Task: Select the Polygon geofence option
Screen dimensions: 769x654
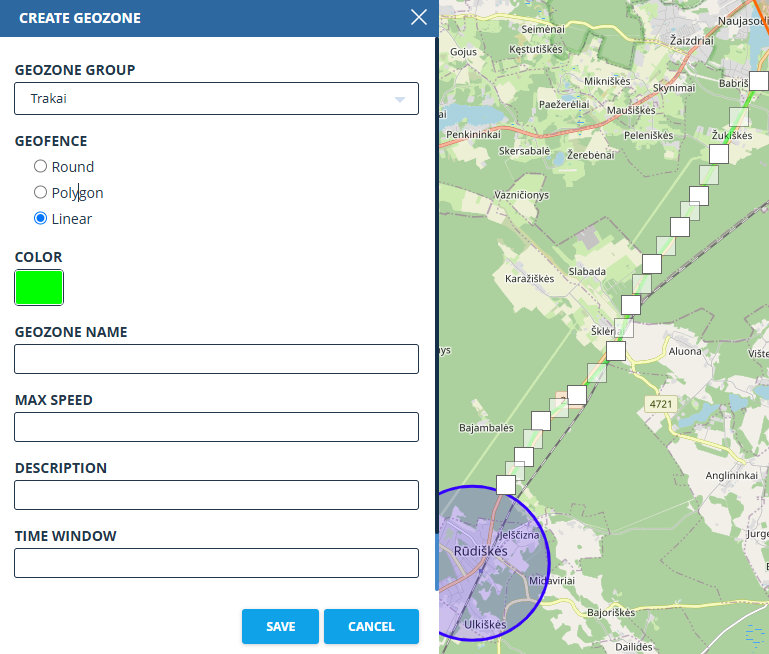Action: pos(41,193)
